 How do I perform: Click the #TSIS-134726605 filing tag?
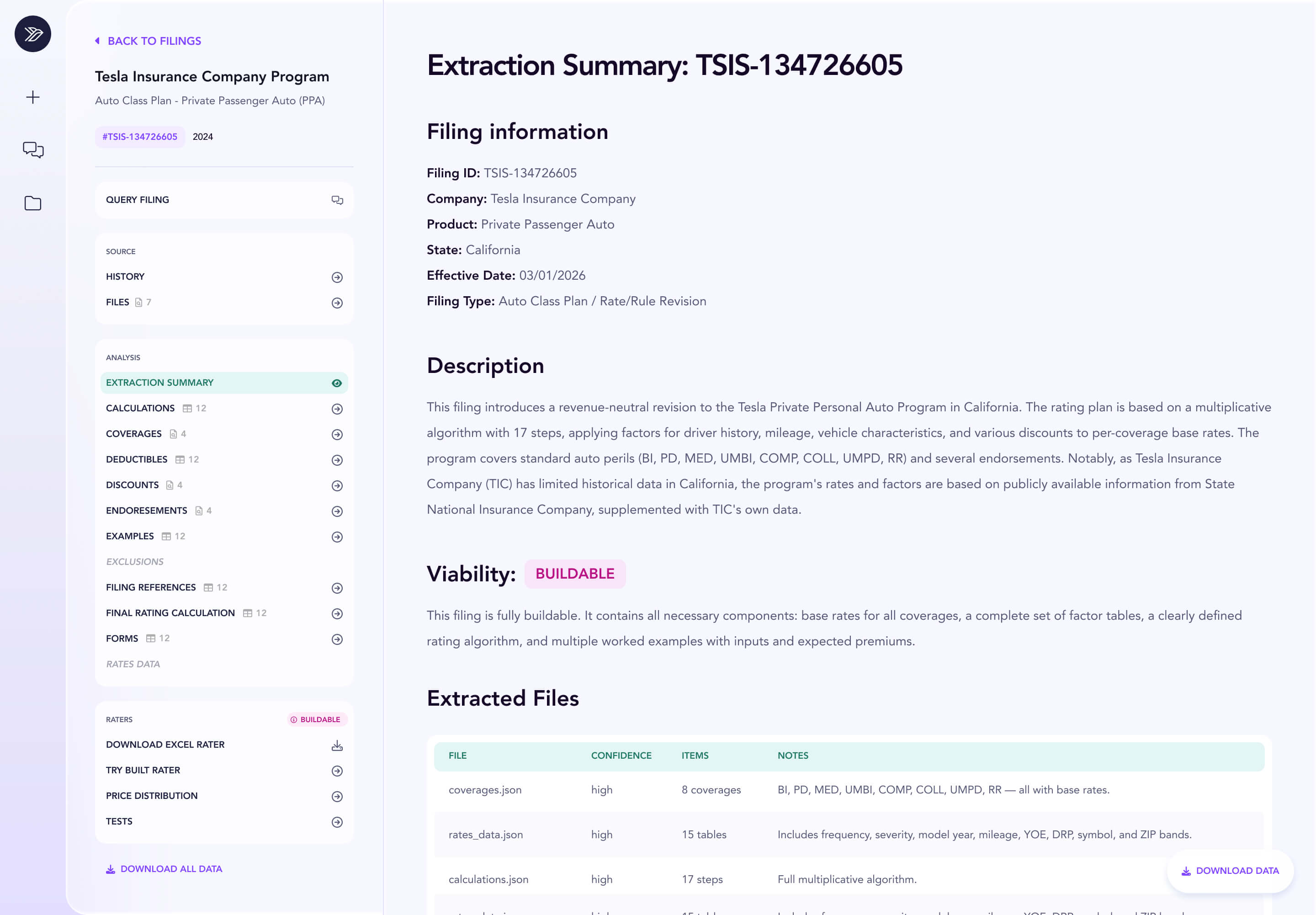pos(140,137)
